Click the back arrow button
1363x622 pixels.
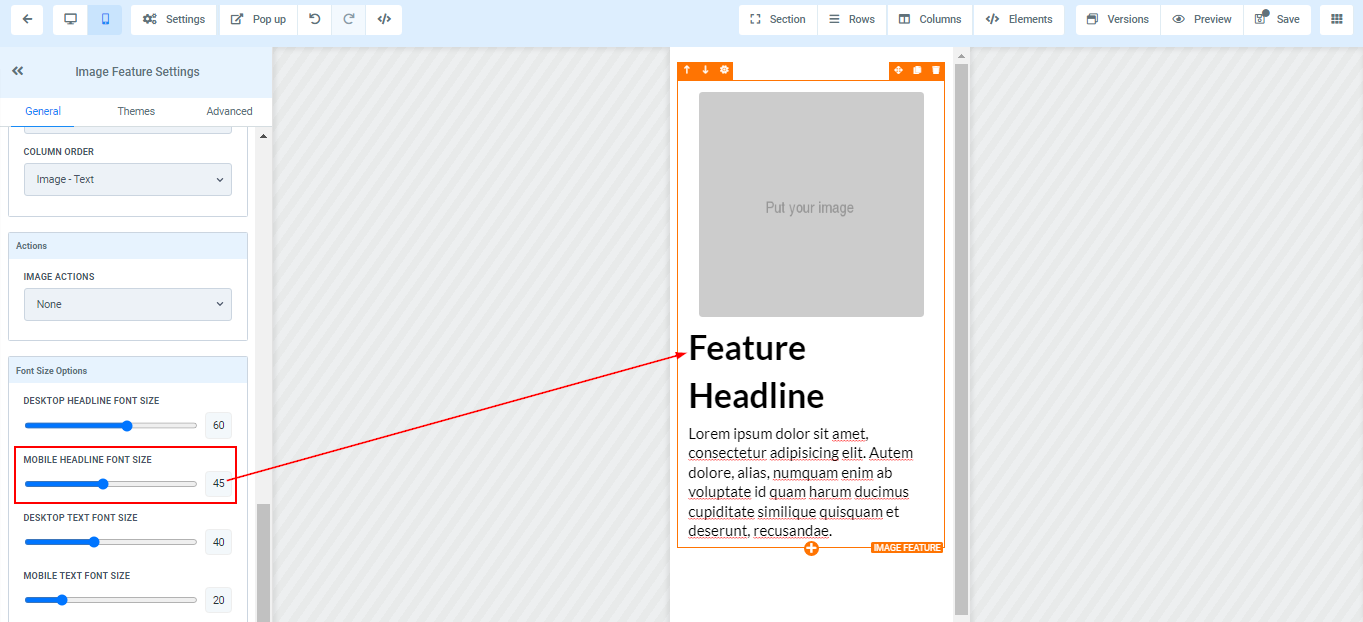(27, 19)
